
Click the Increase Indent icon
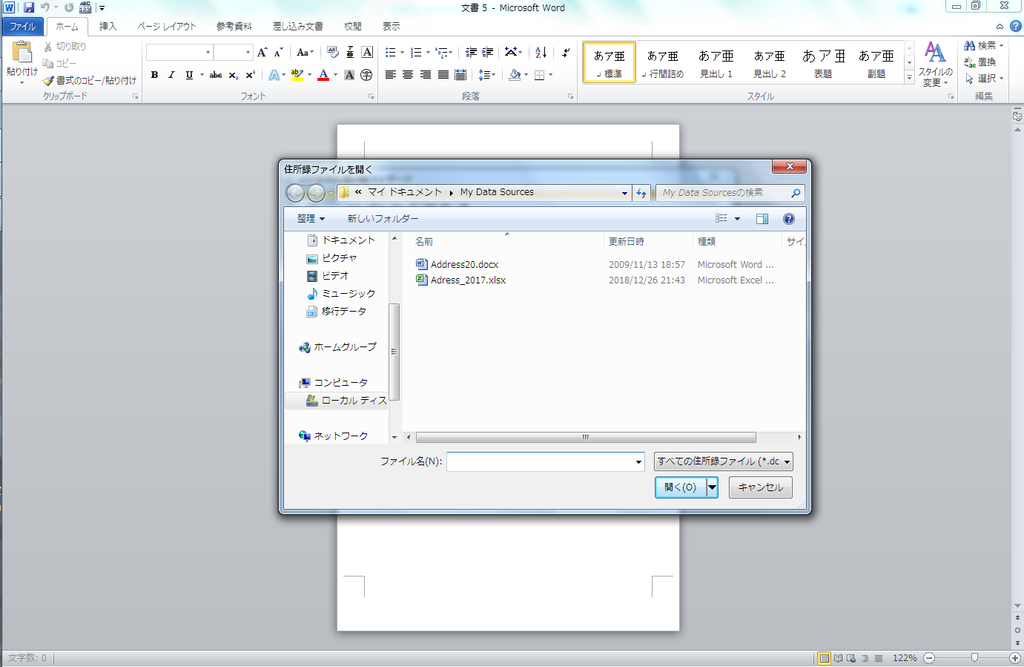click(x=488, y=52)
